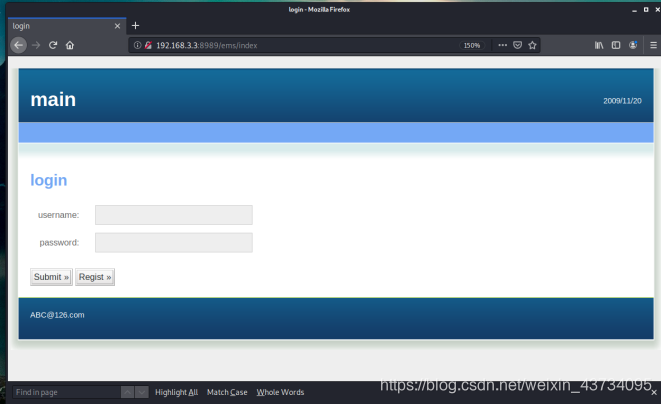
Task: Find previous match arrow
Action: (x=128, y=392)
